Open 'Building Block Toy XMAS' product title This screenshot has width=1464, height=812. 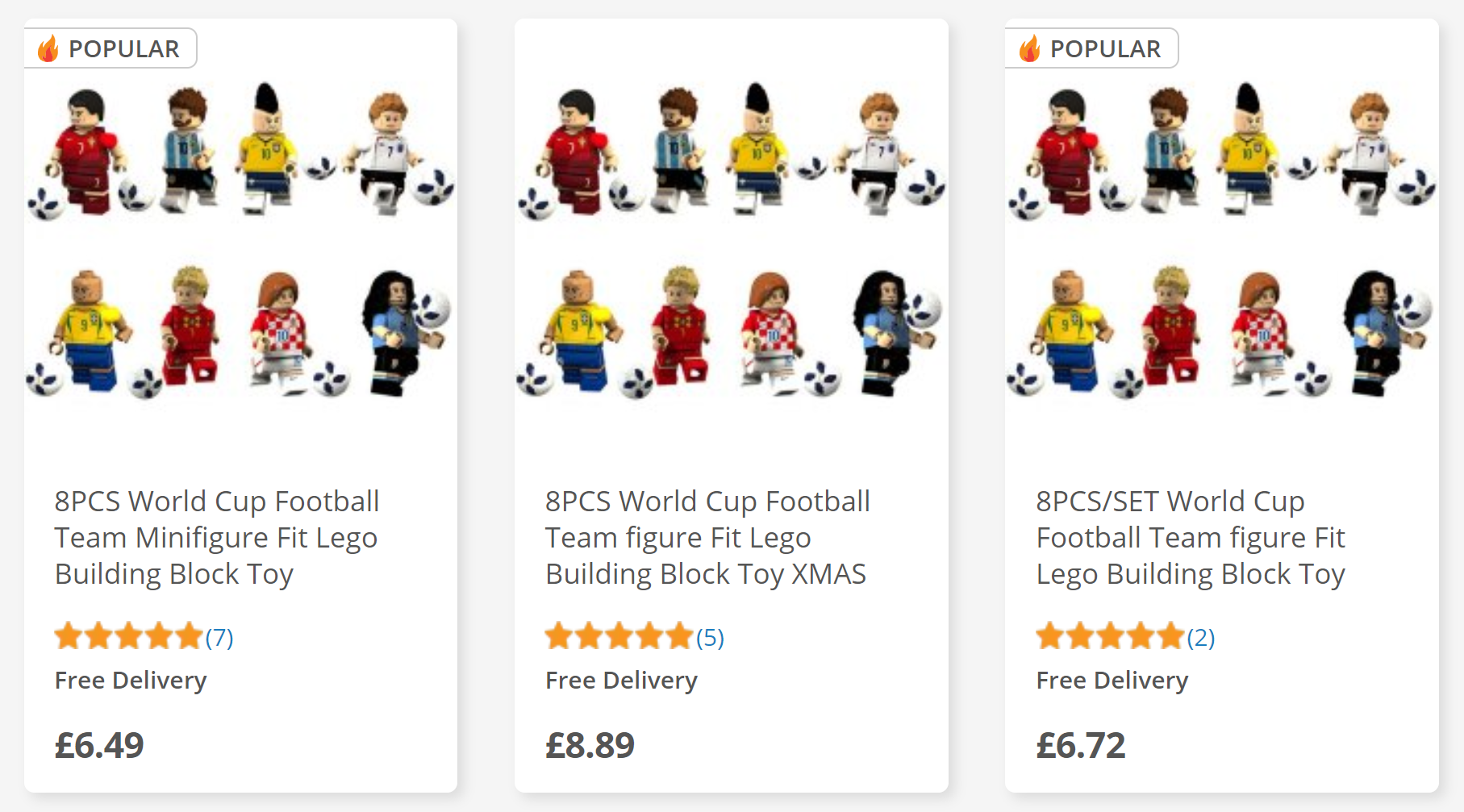(707, 537)
